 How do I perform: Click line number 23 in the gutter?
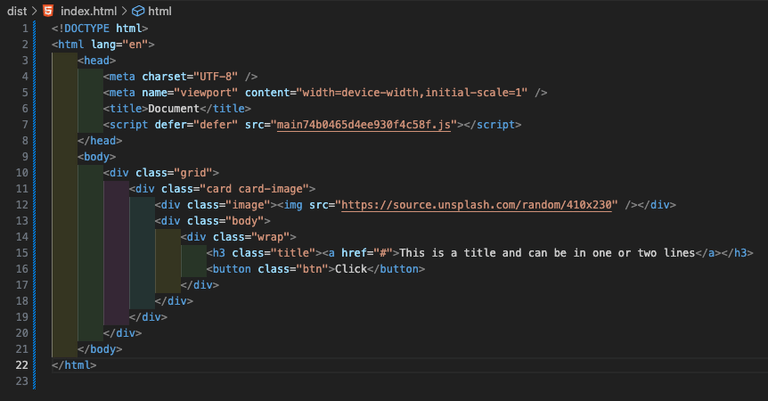(22, 381)
